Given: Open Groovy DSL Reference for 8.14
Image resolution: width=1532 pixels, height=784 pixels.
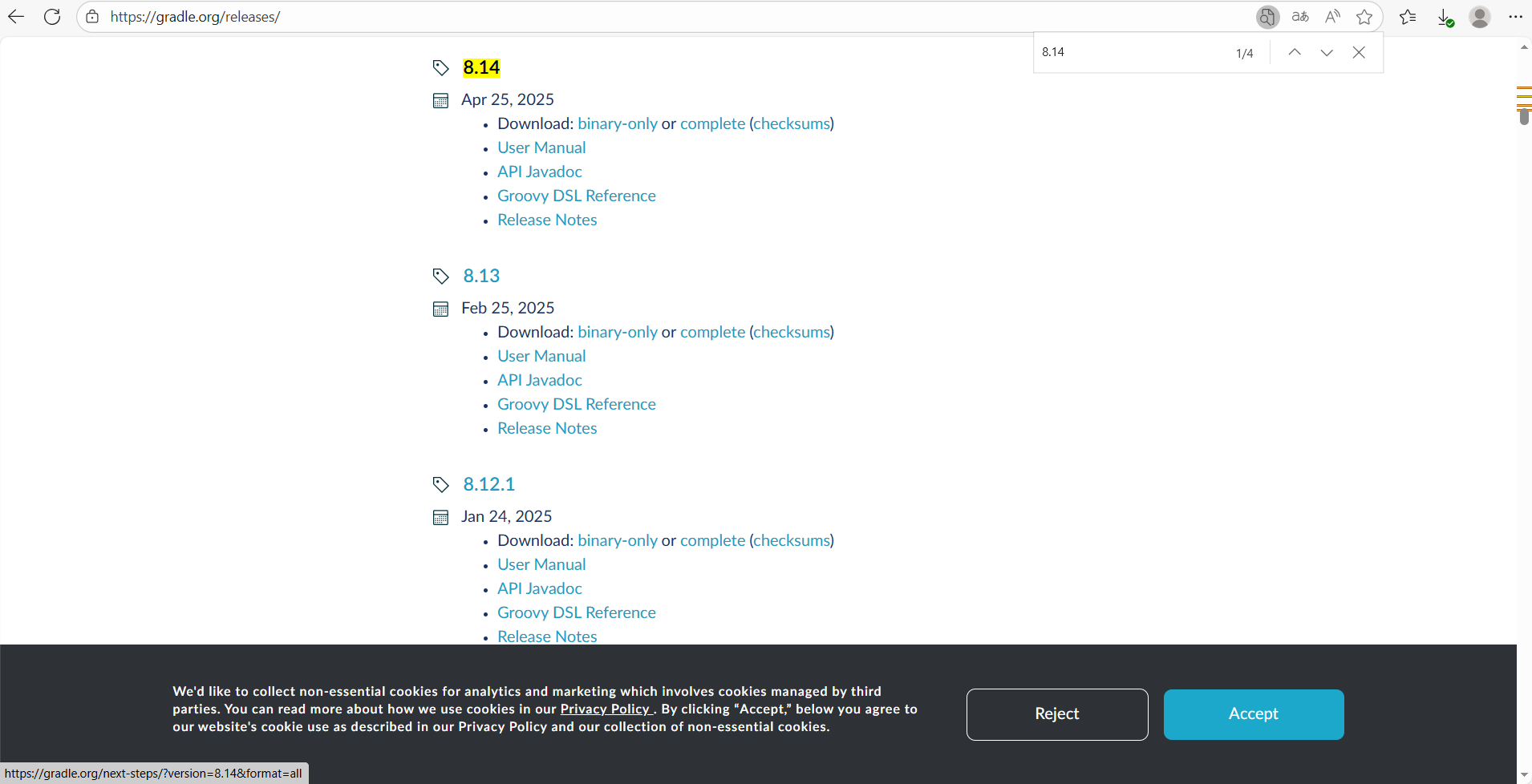Looking at the screenshot, I should [577, 196].
